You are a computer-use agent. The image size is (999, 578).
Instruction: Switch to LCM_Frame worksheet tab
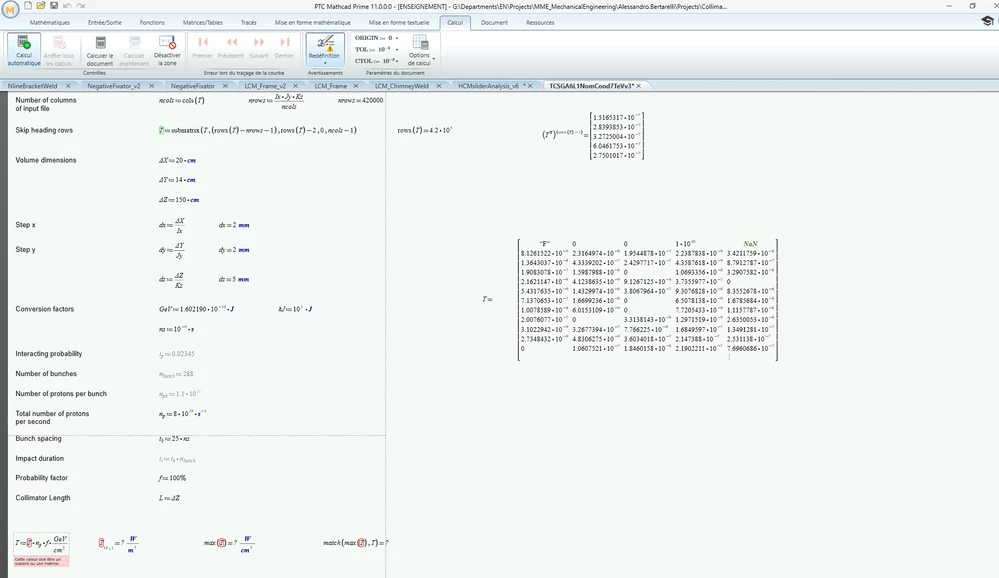coord(331,86)
